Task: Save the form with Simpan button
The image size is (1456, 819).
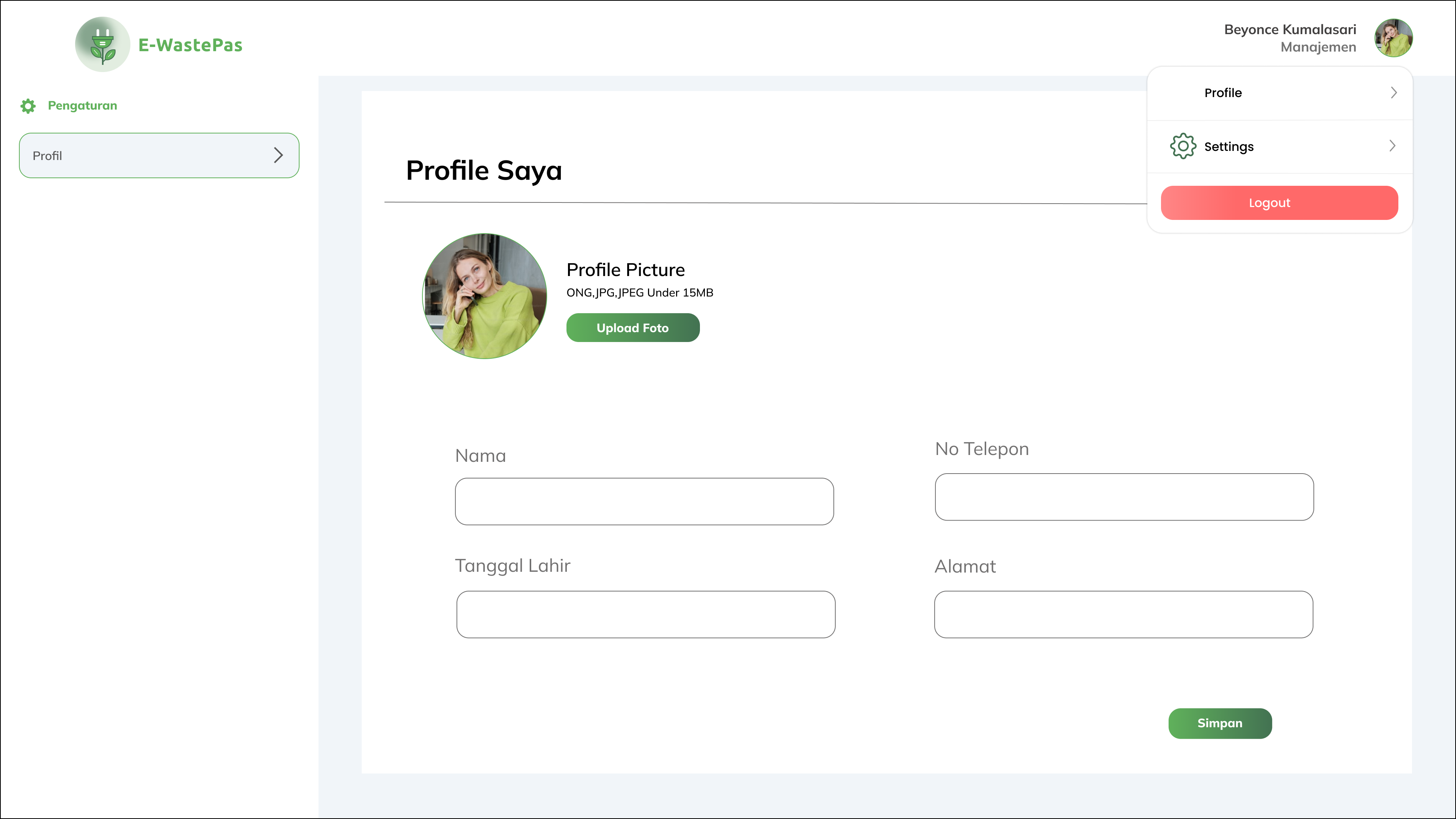Action: coord(1220,723)
